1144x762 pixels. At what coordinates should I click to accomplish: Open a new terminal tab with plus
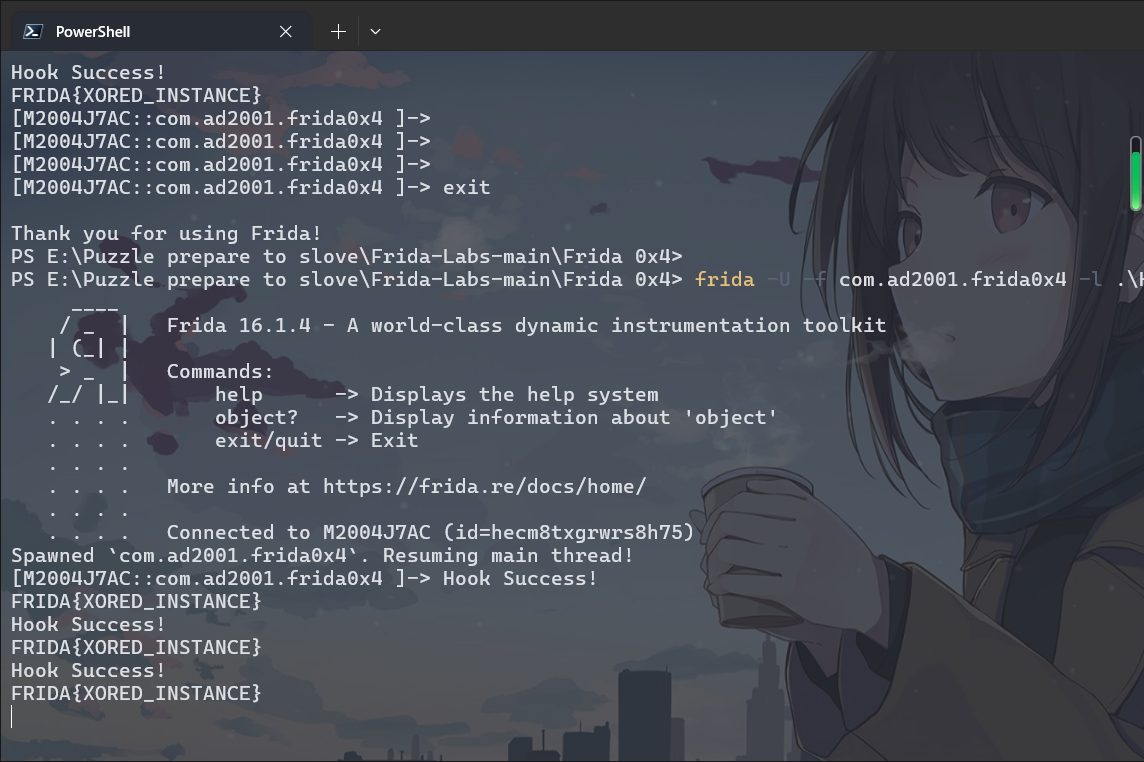coord(338,31)
